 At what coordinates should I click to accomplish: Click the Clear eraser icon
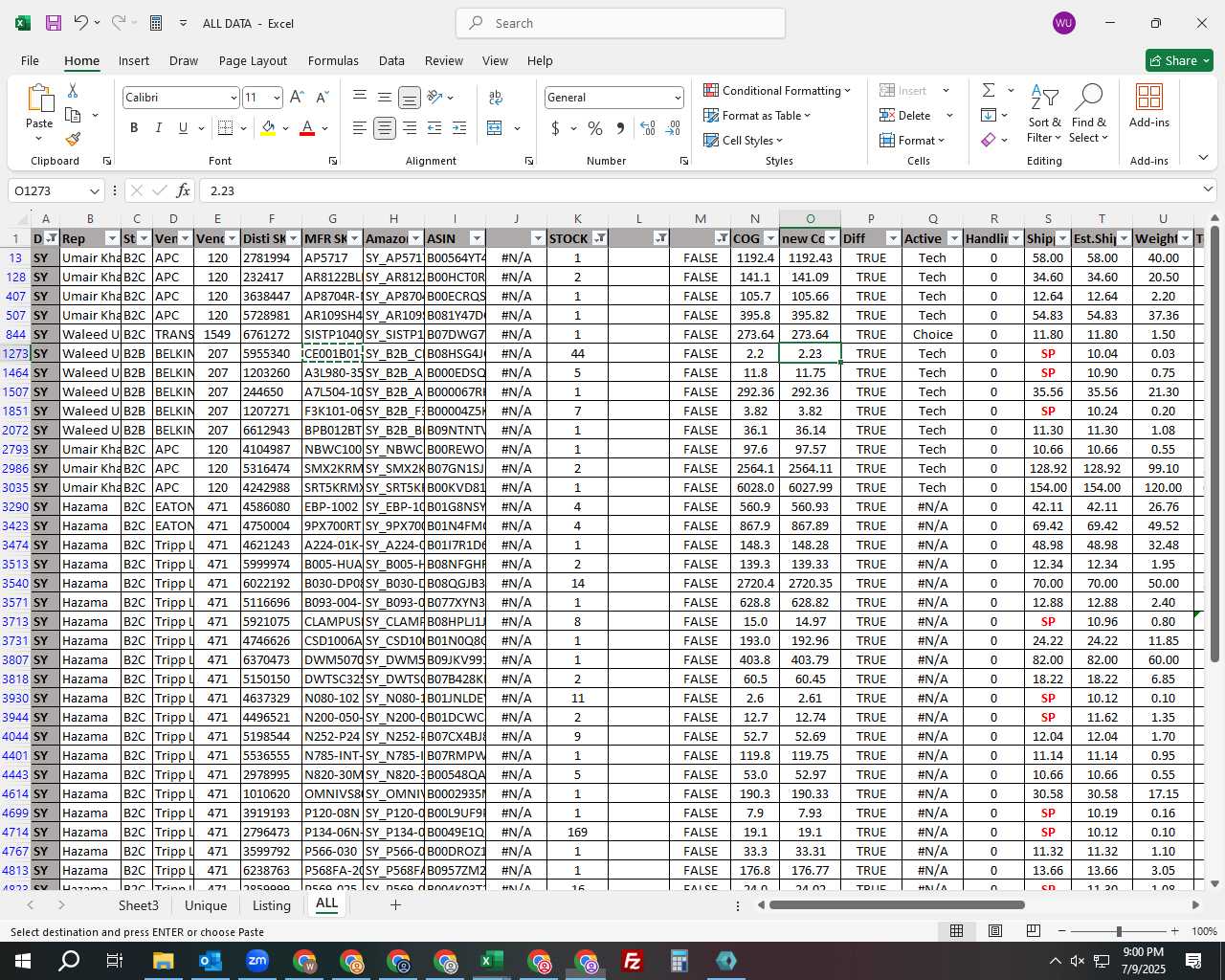(x=989, y=140)
